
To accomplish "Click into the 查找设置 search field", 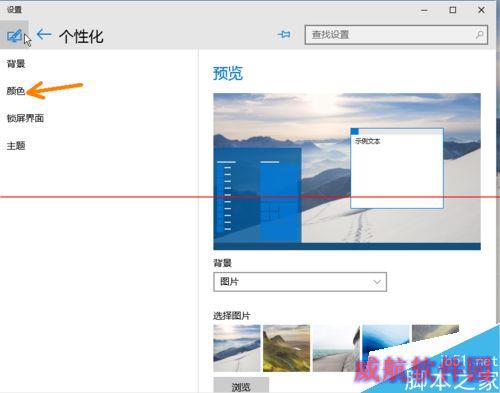I will tap(396, 35).
